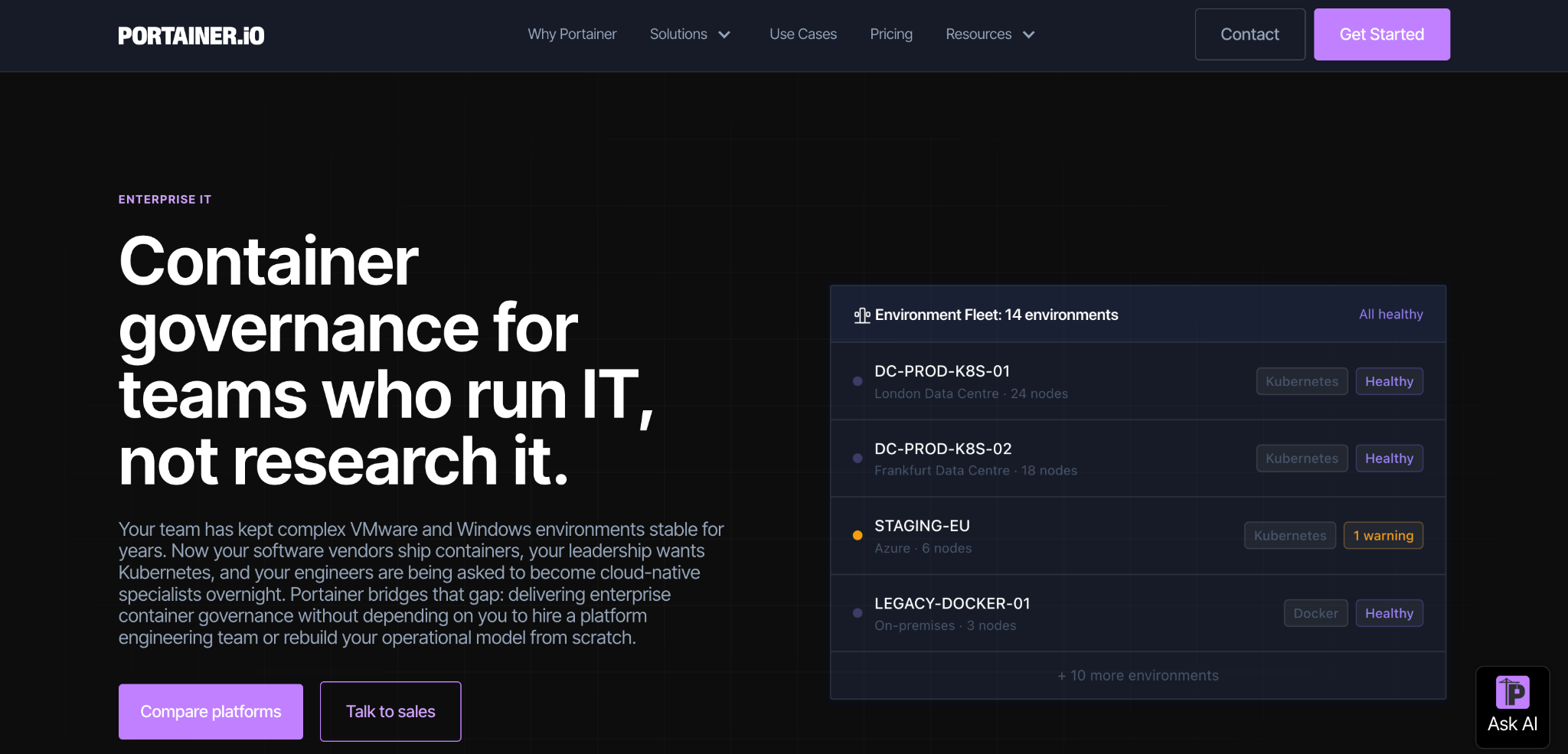Viewport: 1568px width, 754px height.
Task: Click On-premises · 3 nodes
Action: [945, 625]
